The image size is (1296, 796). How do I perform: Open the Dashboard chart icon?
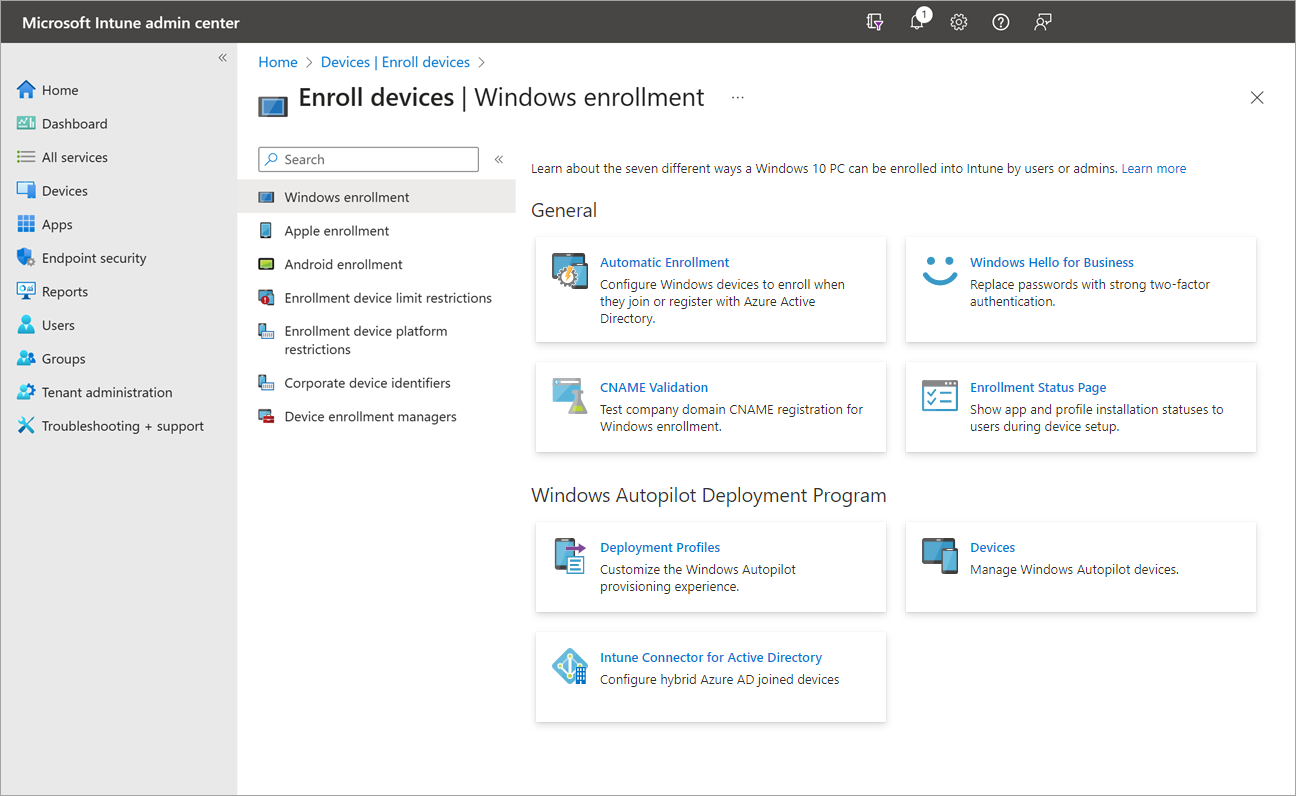click(26, 124)
